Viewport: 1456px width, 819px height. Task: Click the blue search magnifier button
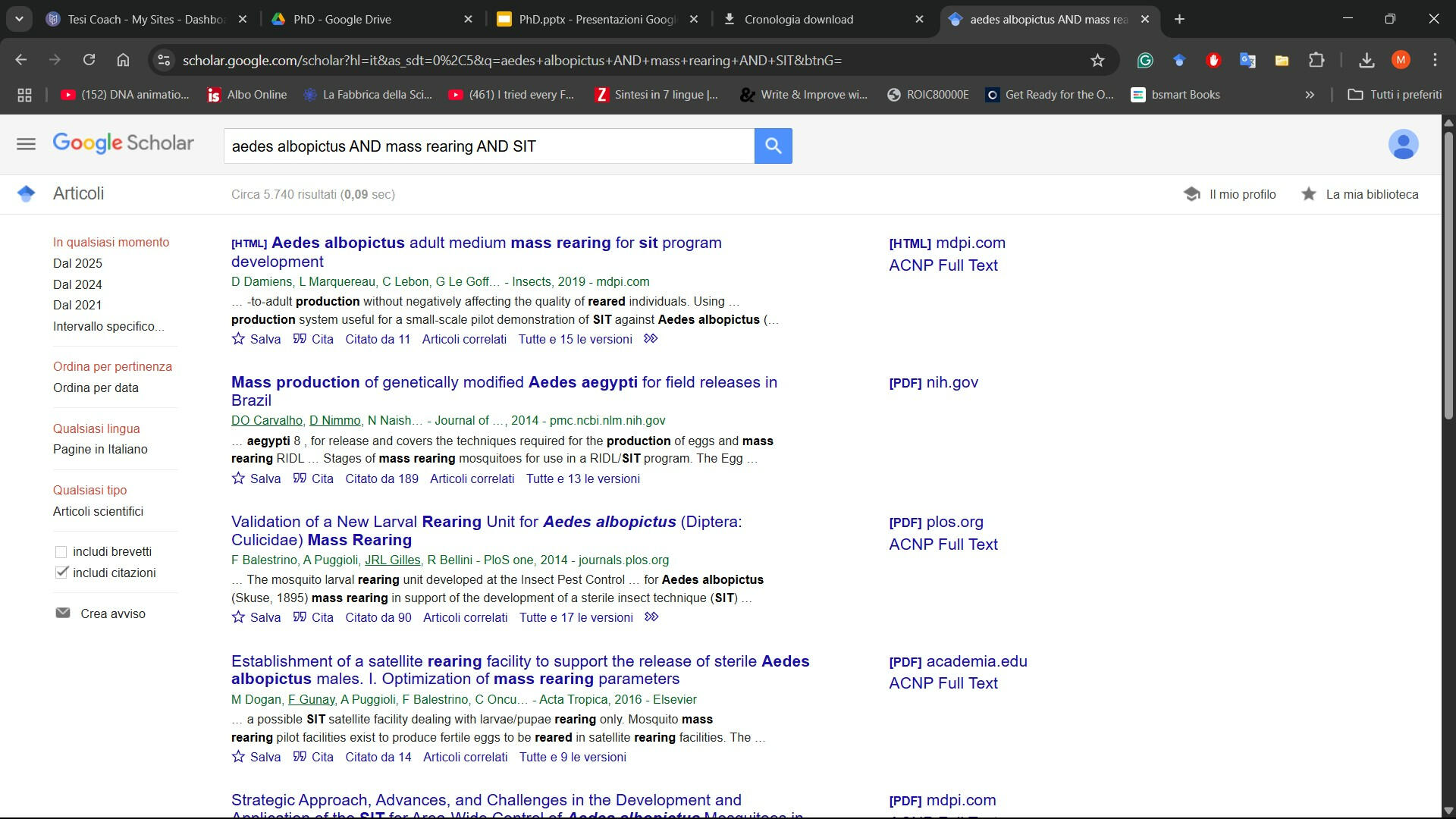[773, 146]
